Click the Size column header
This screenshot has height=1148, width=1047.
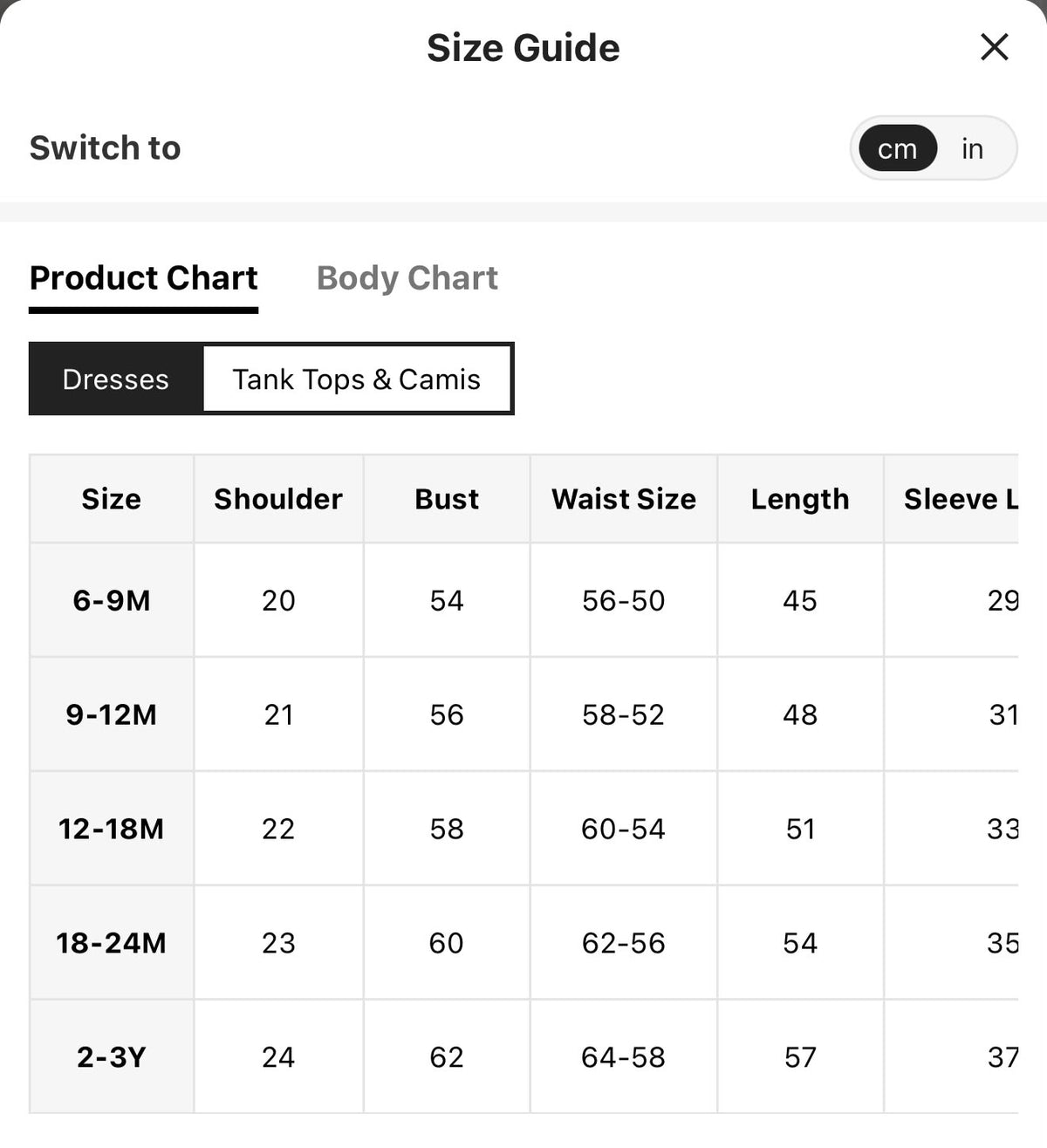coord(112,499)
